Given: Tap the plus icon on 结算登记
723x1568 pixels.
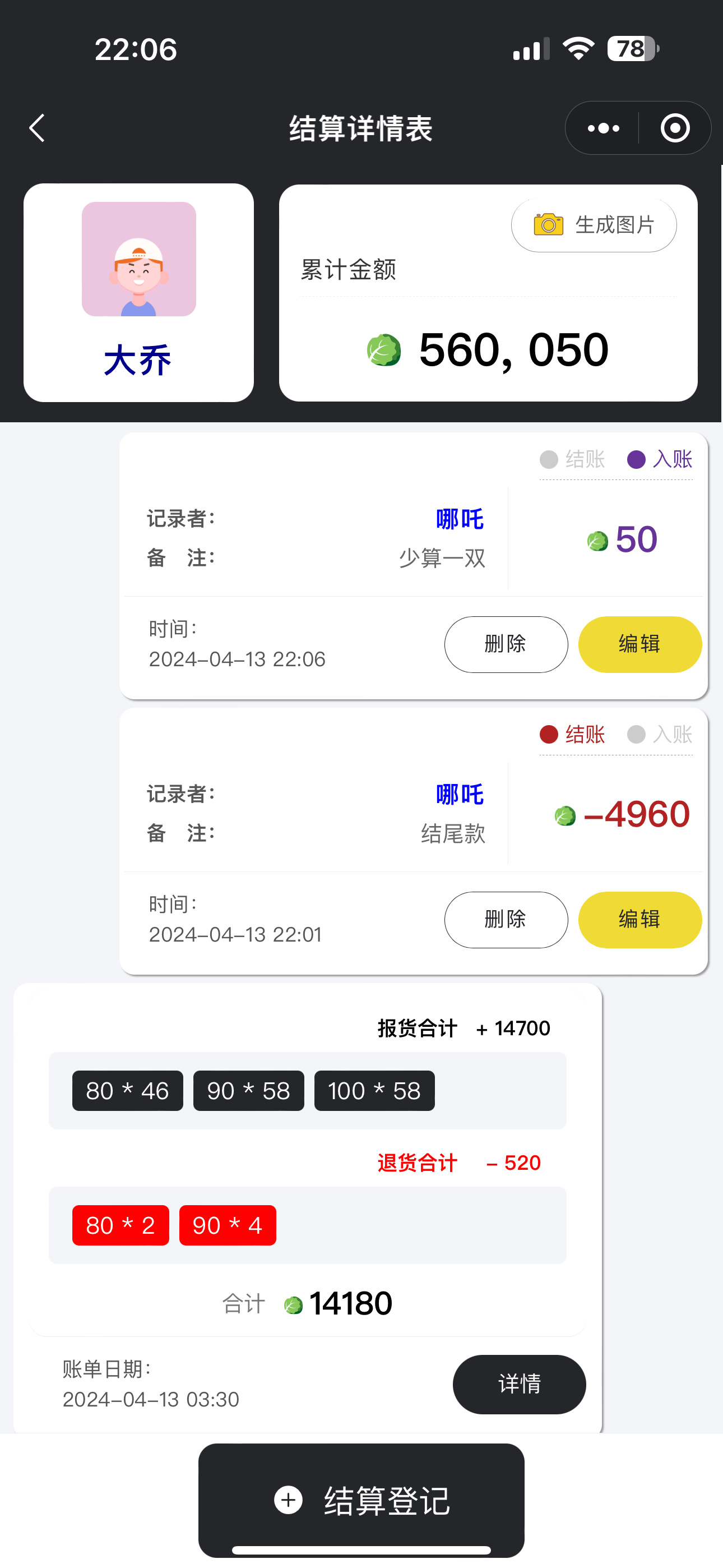Looking at the screenshot, I should click(x=289, y=1500).
